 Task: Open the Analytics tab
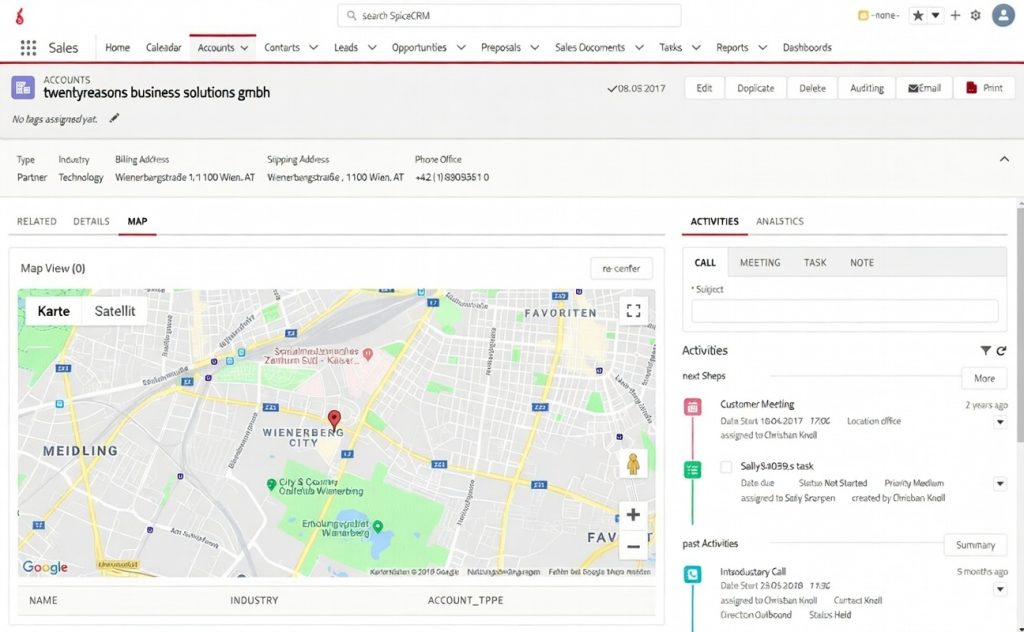click(780, 221)
